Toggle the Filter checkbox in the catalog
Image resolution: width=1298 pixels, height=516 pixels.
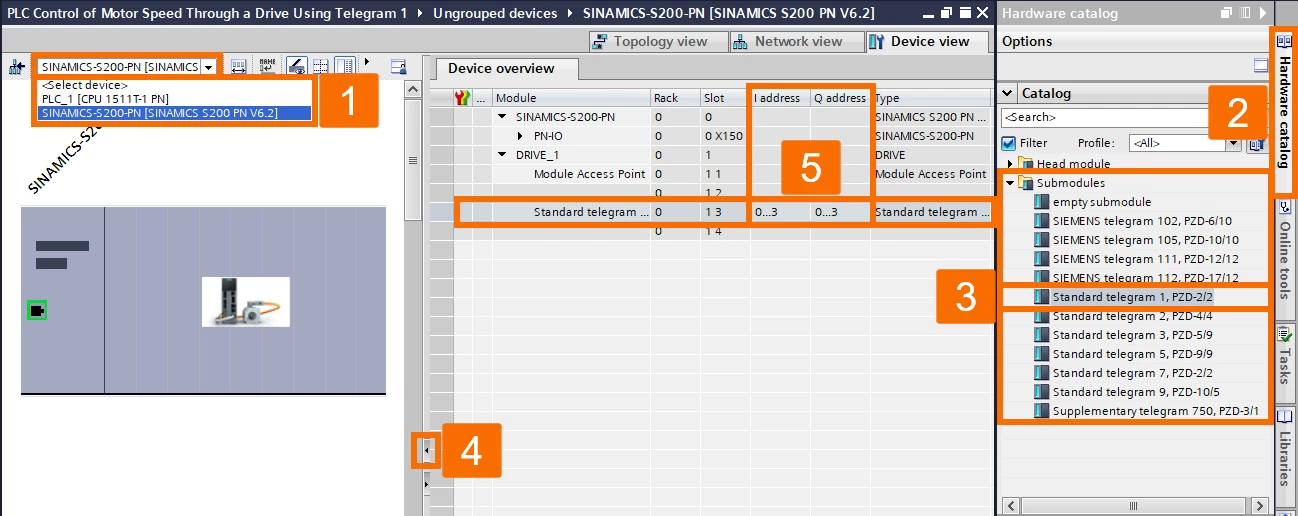pos(1008,143)
